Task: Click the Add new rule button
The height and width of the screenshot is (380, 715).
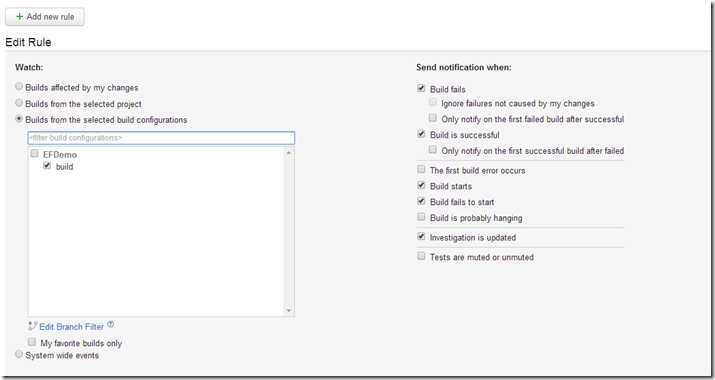Action: (45, 16)
